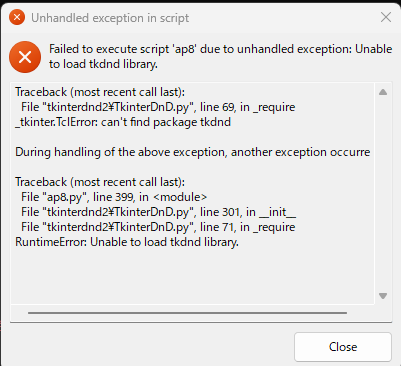Screen dimensions: 401x366
Task: Place cursor on first 'Traceback (most recent call last)' line
Action: 100,92
